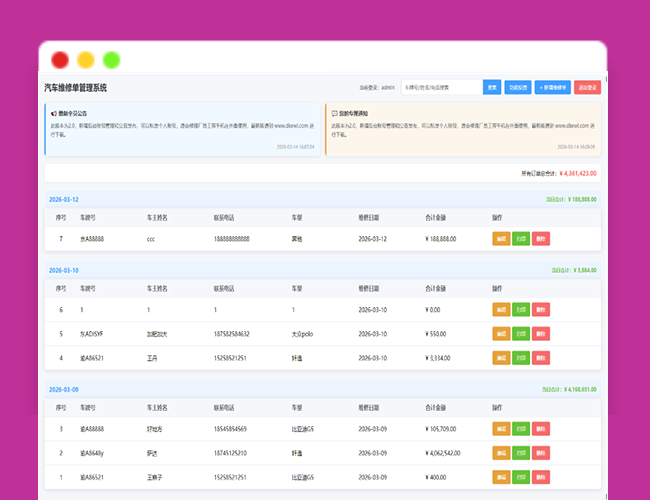Edit the order for owner ccc
Screen dimensions: 650x500
click(501, 239)
